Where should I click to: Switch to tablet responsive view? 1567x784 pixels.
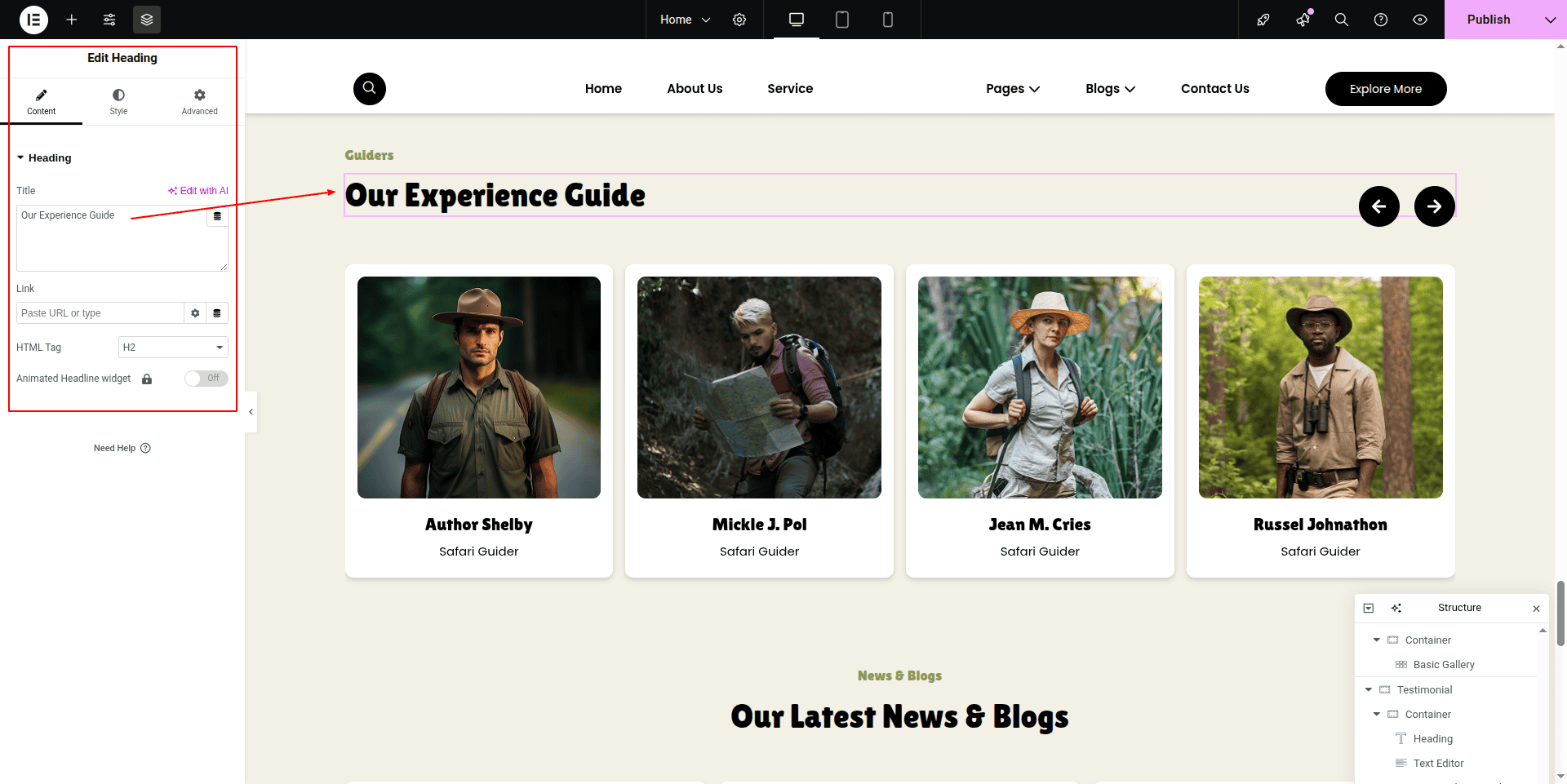[842, 20]
